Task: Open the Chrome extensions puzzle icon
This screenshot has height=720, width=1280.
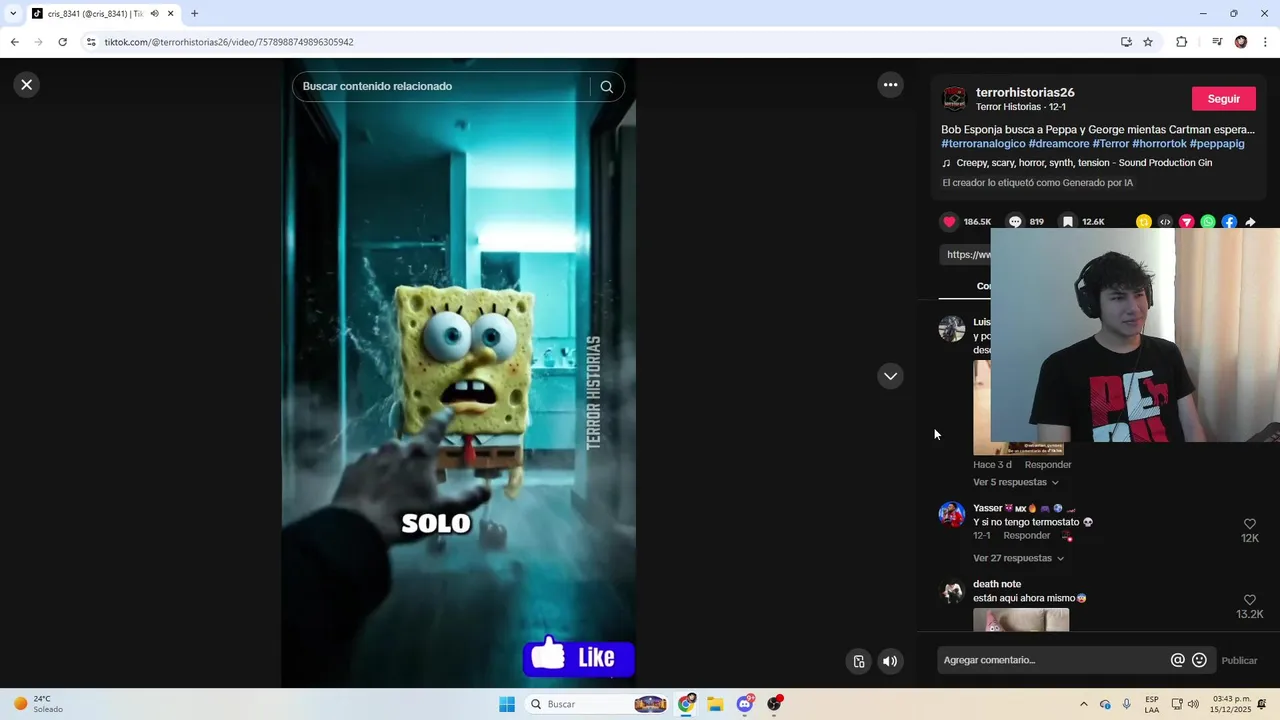Action: [x=1181, y=42]
